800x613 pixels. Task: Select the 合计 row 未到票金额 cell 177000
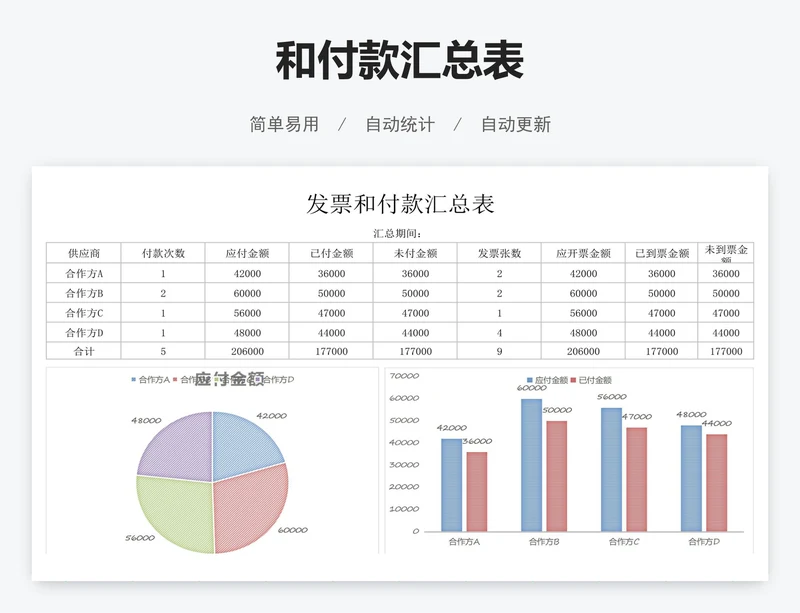726,351
